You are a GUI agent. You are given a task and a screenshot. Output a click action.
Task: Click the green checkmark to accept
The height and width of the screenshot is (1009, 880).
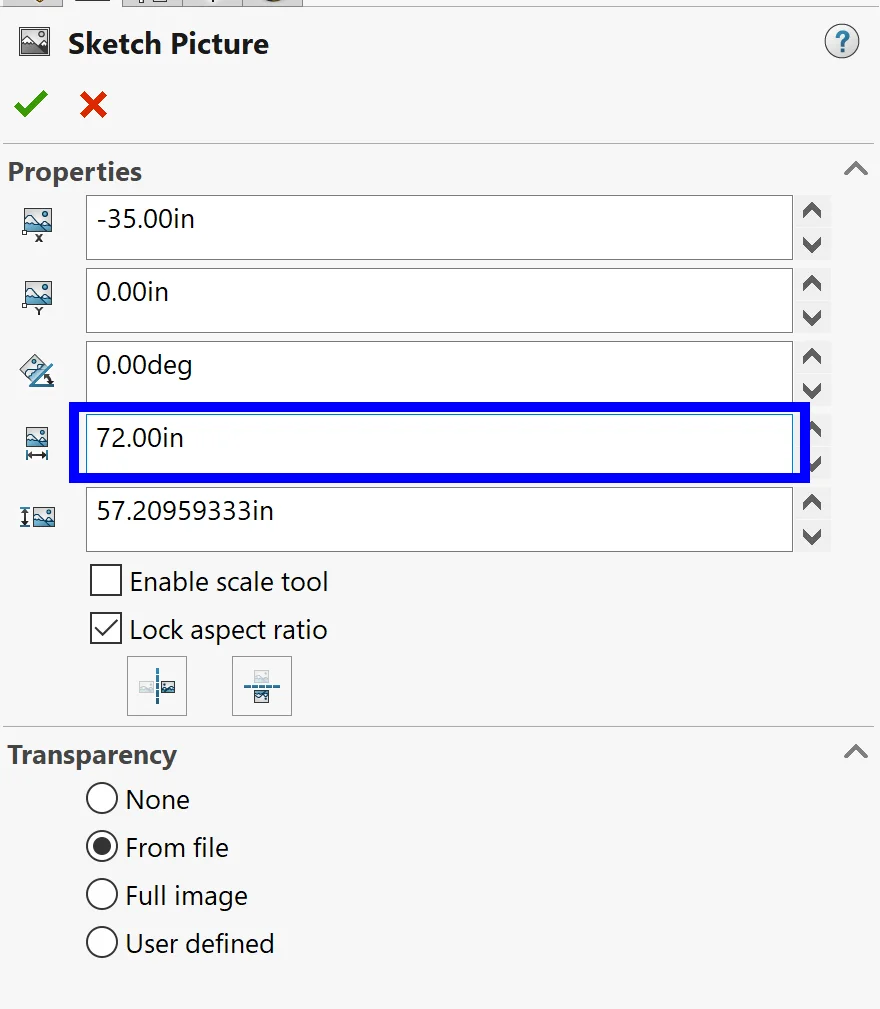31,104
